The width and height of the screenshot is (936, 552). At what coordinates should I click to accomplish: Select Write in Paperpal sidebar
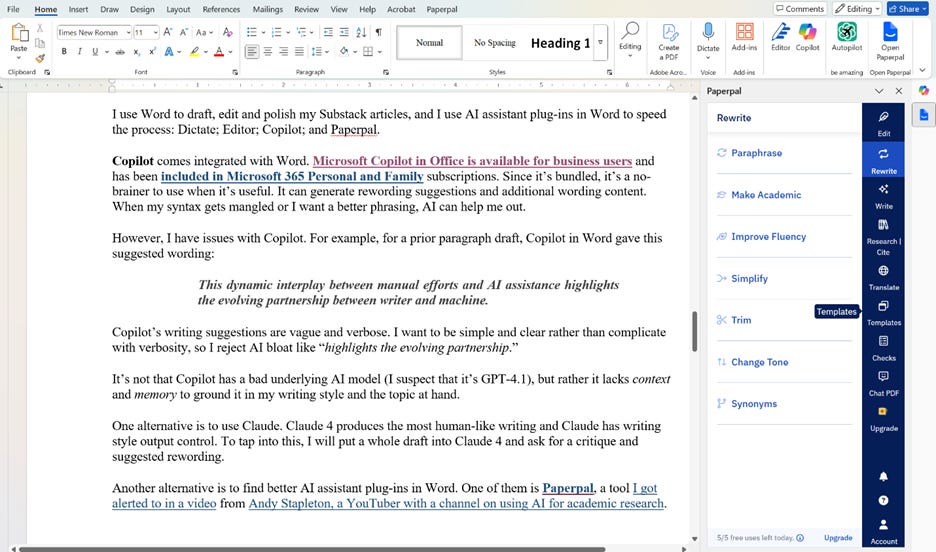883,197
